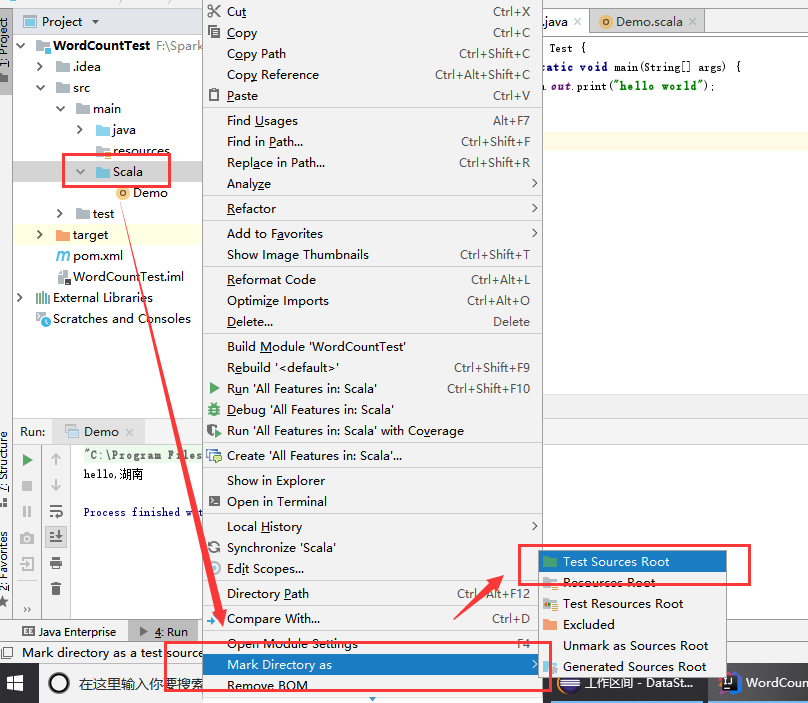Click Find Usages
808x703 pixels.
tap(373, 121)
